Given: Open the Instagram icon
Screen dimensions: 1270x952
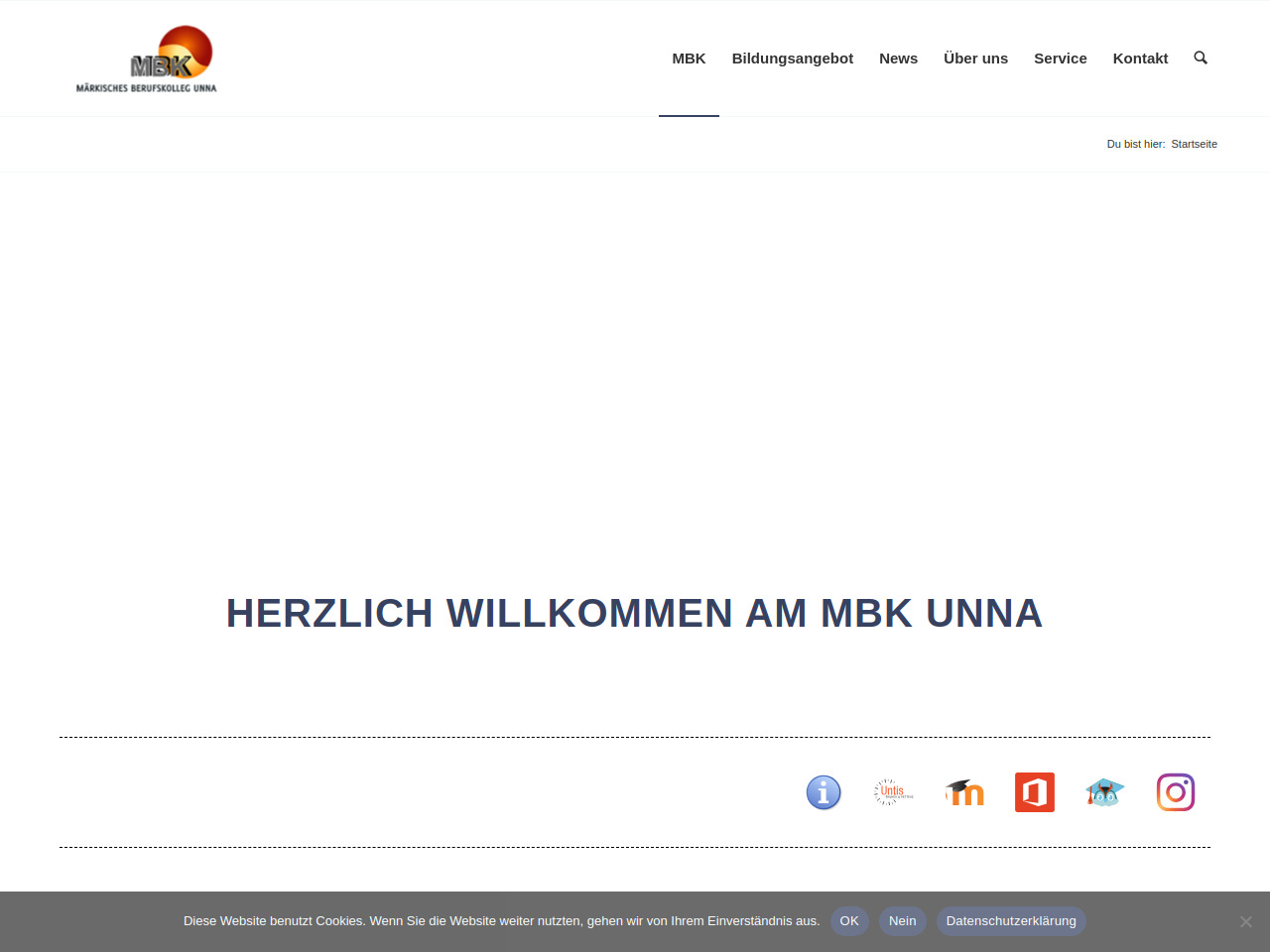Looking at the screenshot, I should point(1176,792).
